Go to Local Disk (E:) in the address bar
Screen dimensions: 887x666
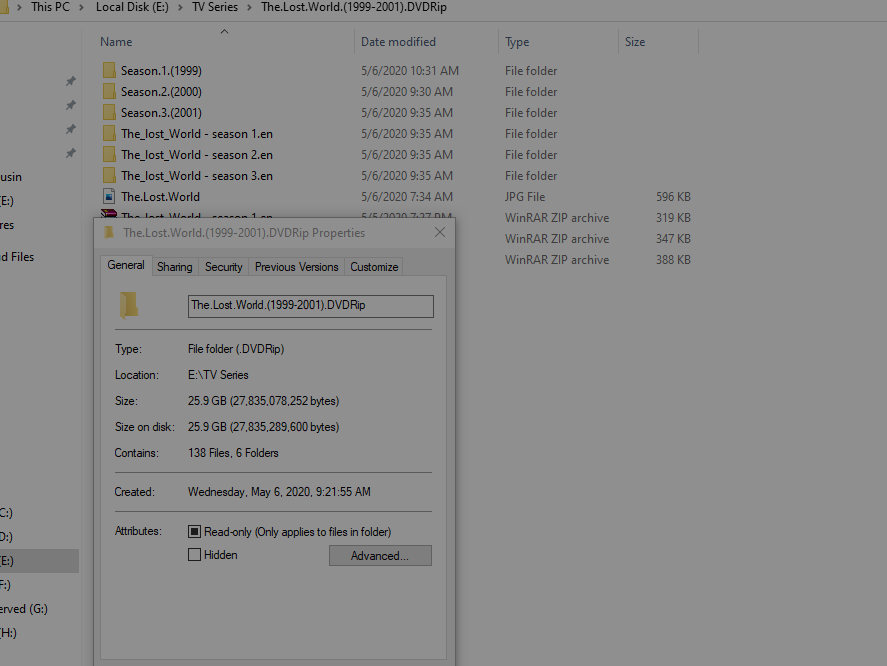[132, 7]
